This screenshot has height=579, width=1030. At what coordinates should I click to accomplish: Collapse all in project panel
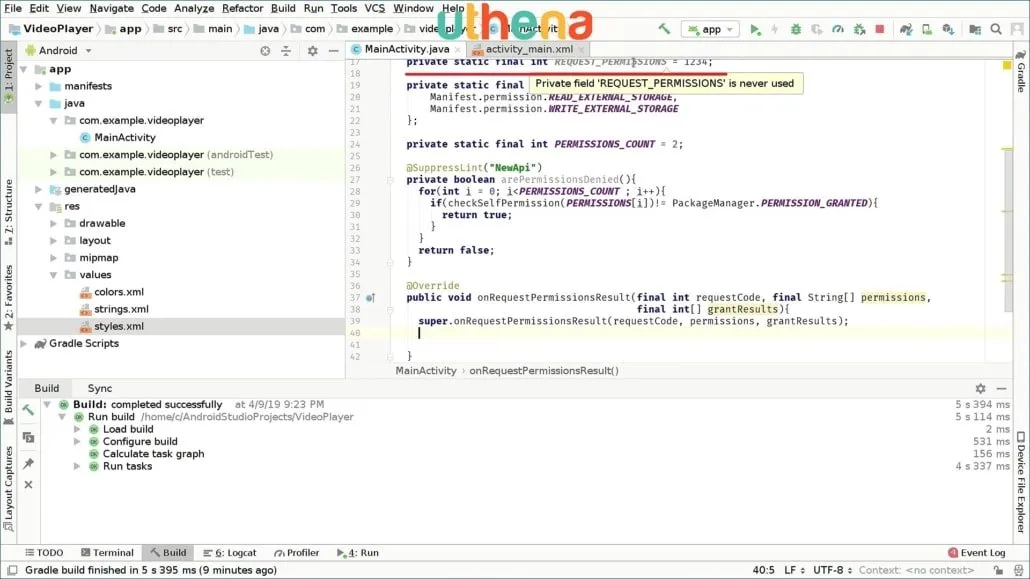286,51
